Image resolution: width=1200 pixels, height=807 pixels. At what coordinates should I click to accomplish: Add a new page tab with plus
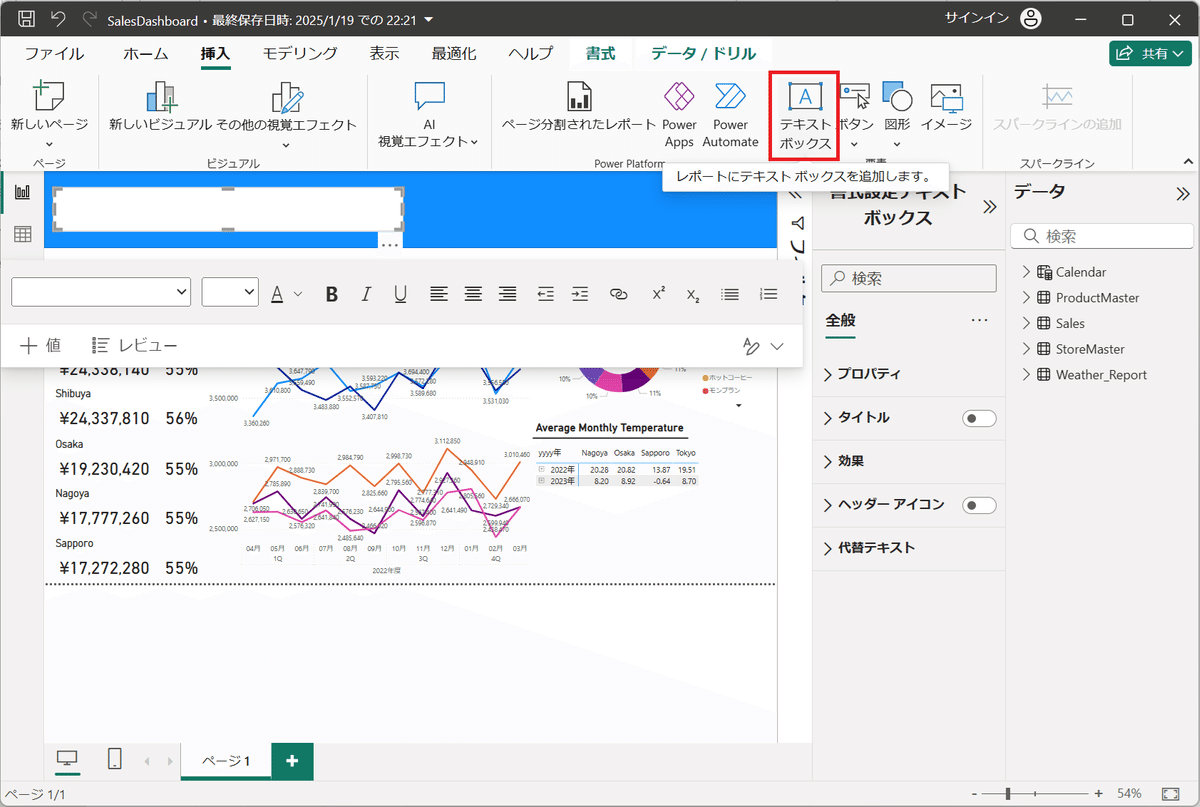click(292, 761)
